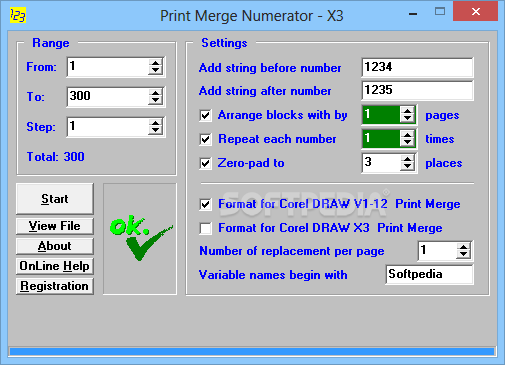Open the Registration button

click(x=55, y=286)
